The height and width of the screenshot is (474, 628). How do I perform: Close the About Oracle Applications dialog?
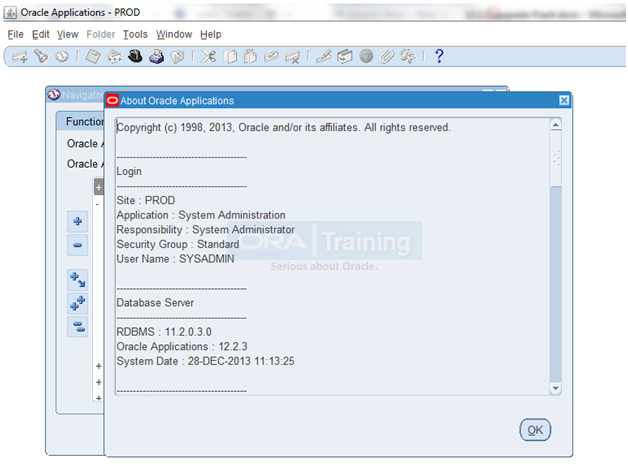pos(564,100)
